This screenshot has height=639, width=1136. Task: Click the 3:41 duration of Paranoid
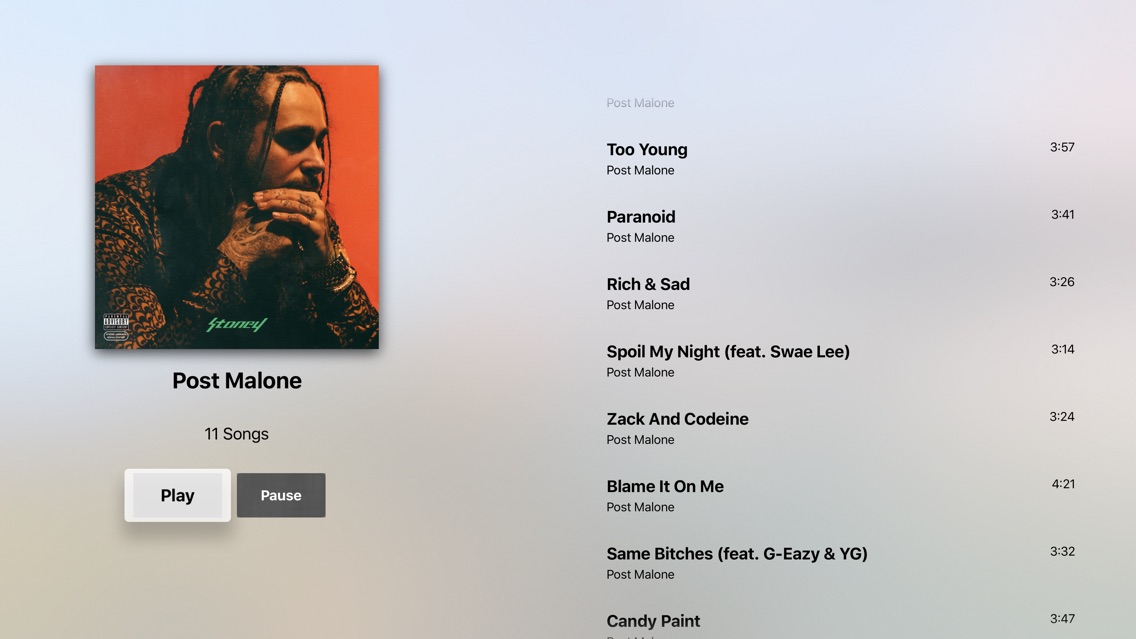1063,214
